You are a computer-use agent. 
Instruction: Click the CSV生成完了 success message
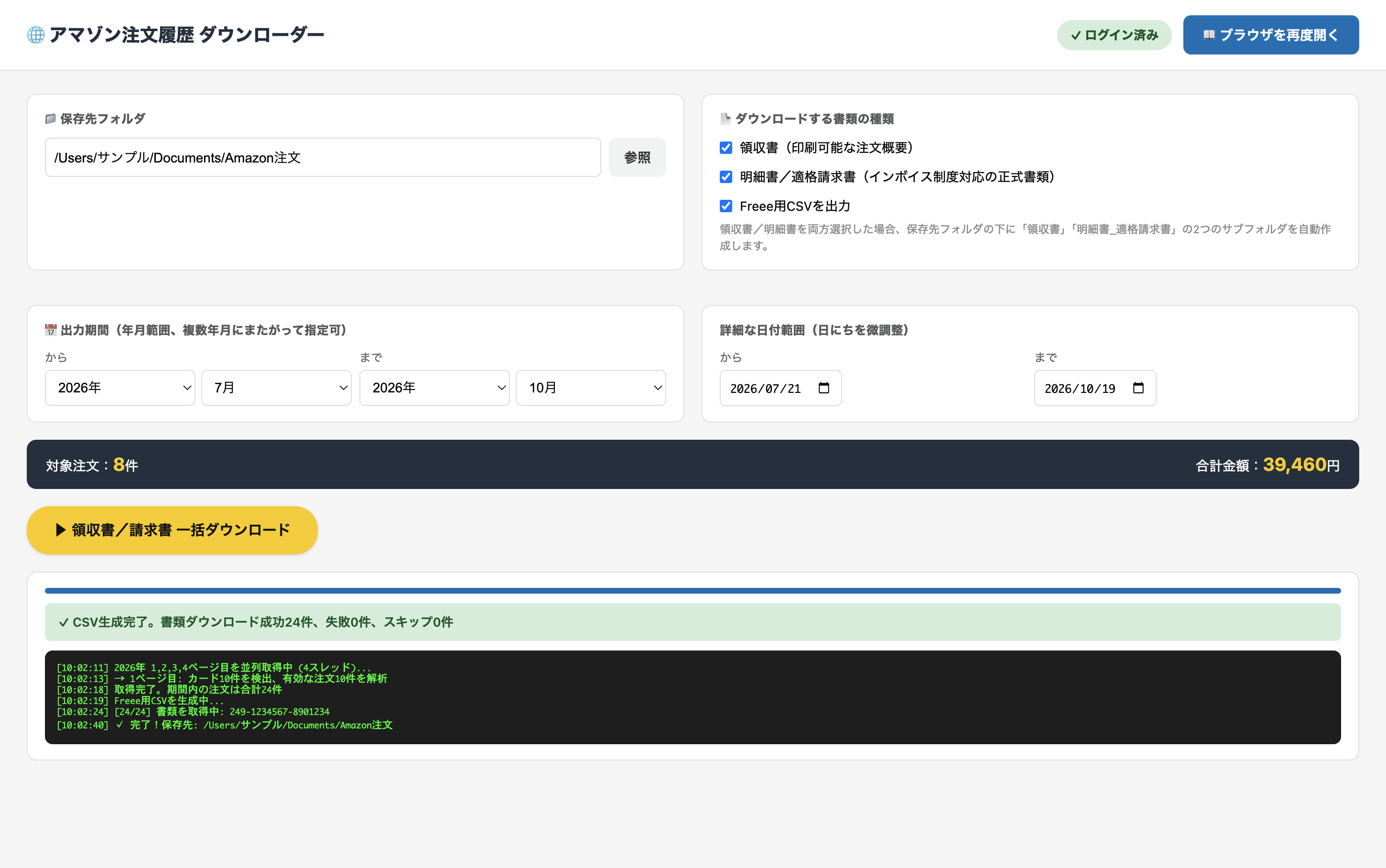click(x=693, y=622)
